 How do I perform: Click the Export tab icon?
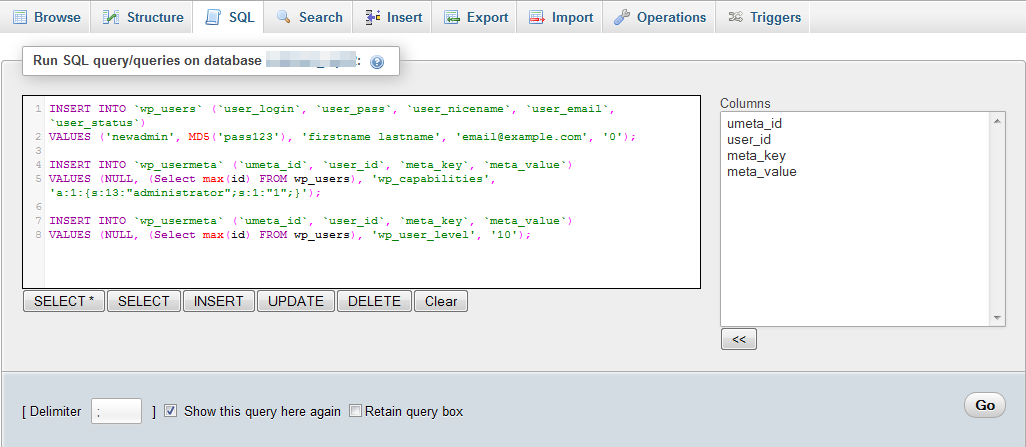click(x=452, y=17)
